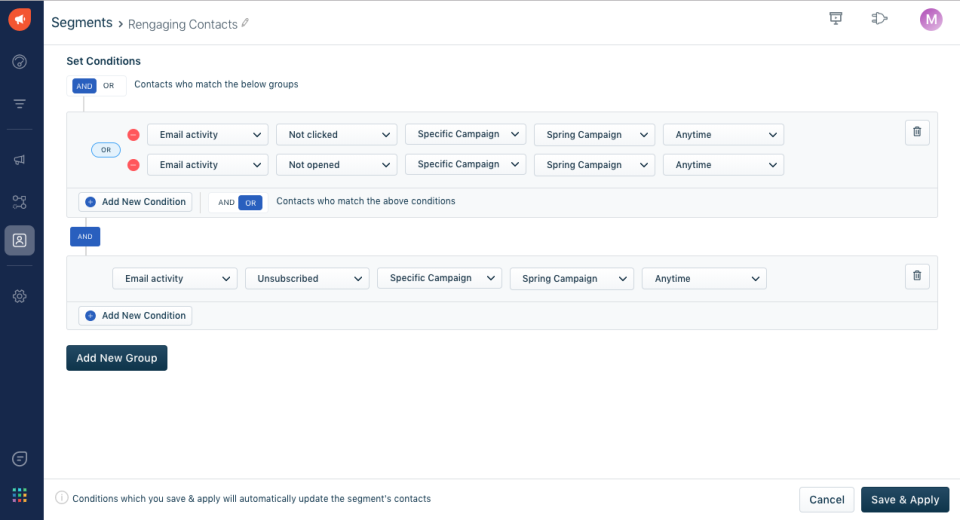This screenshot has height=520, width=960.
Task: Click the Rengaging Contacts segment name
Action: pyautogui.click(x=182, y=24)
